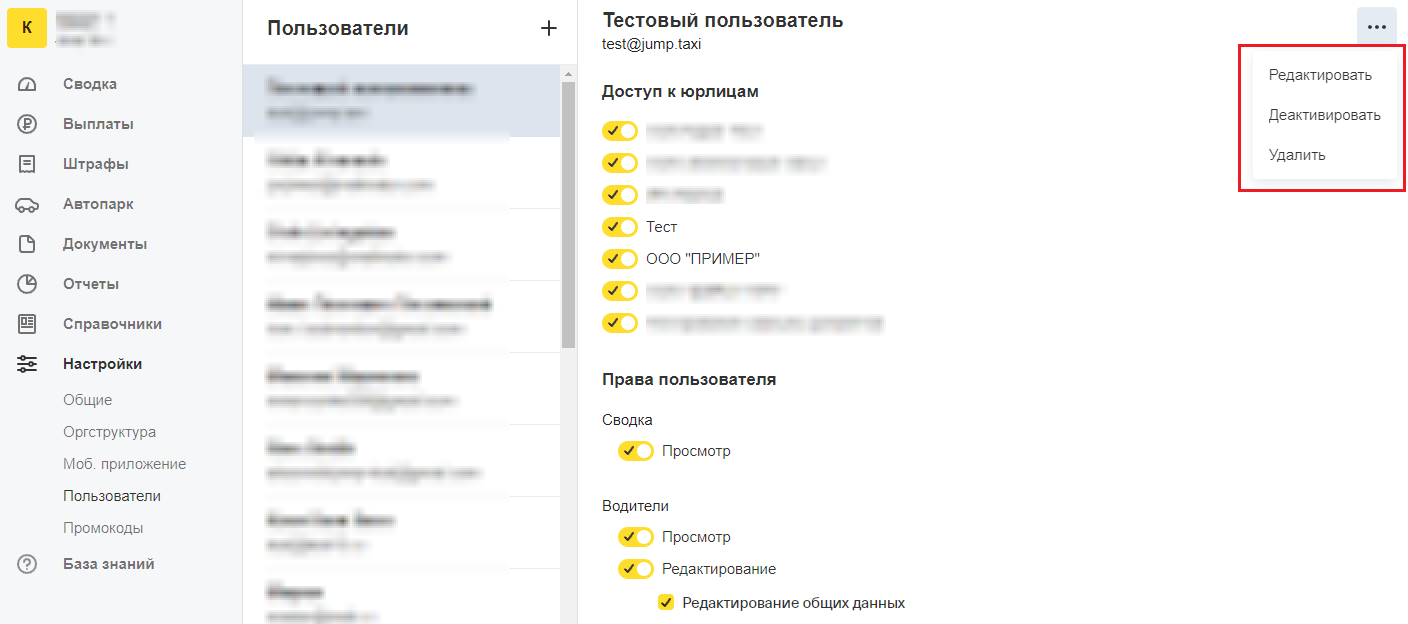
Task: Disable access to ООО "ПРИМЕР"
Action: 620,259
